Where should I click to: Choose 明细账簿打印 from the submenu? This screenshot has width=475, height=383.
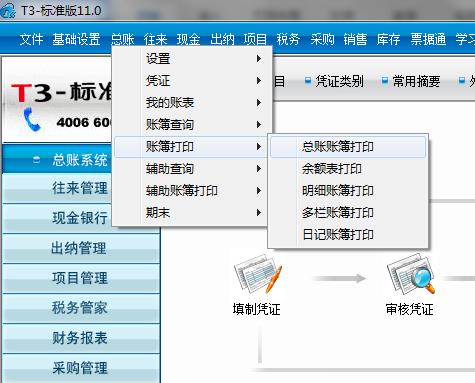pyautogui.click(x=348, y=191)
